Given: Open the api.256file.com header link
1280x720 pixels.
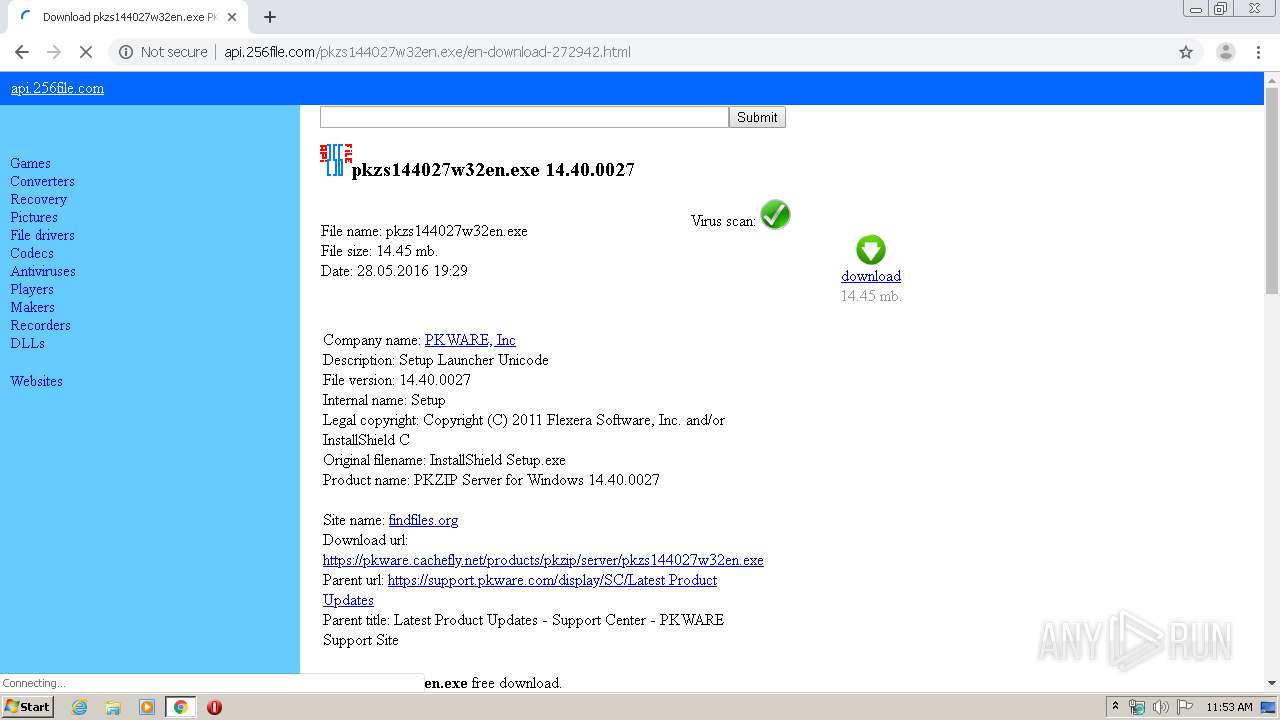Looking at the screenshot, I should tap(57, 88).
